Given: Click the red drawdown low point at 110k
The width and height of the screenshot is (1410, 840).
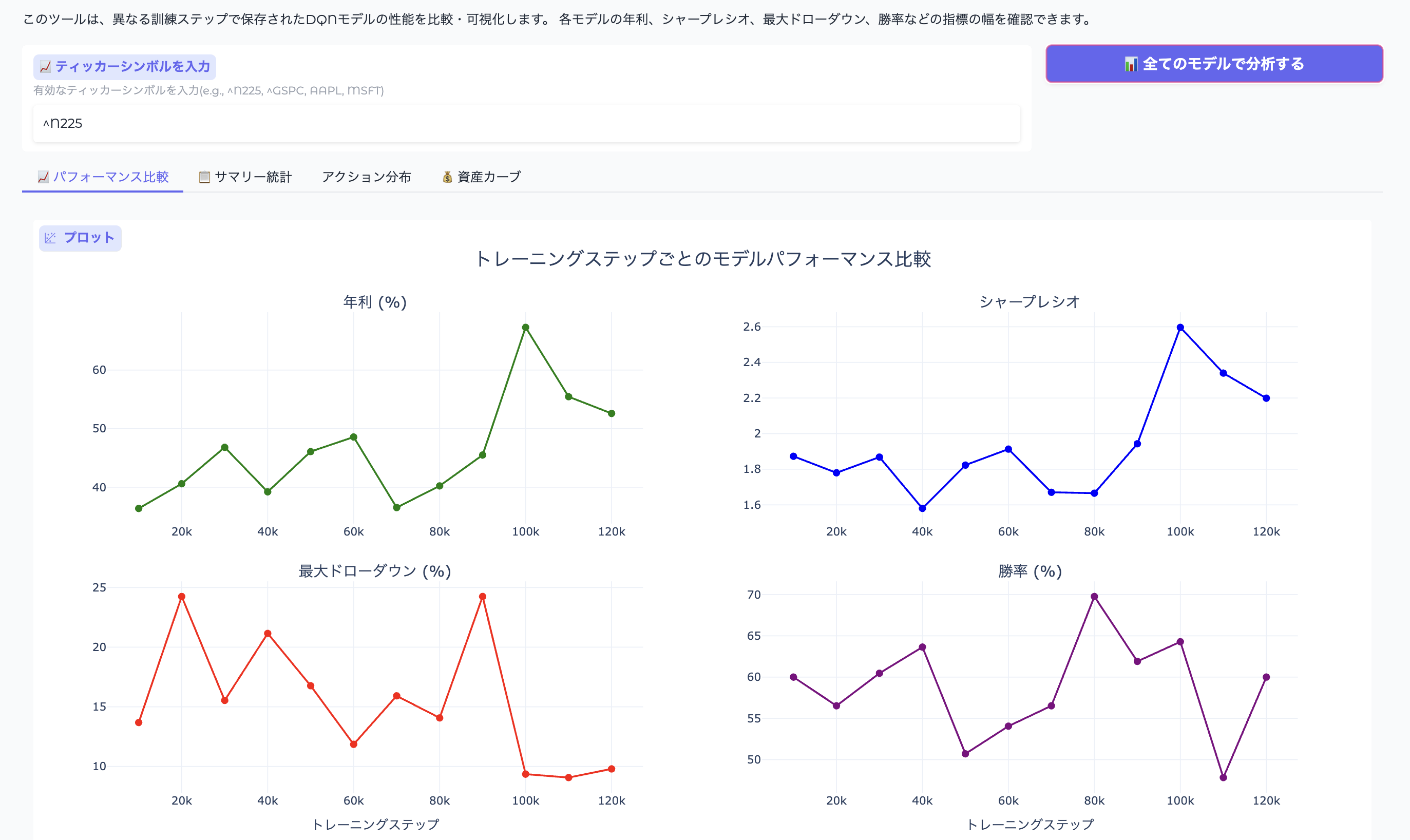Looking at the screenshot, I should (x=568, y=778).
